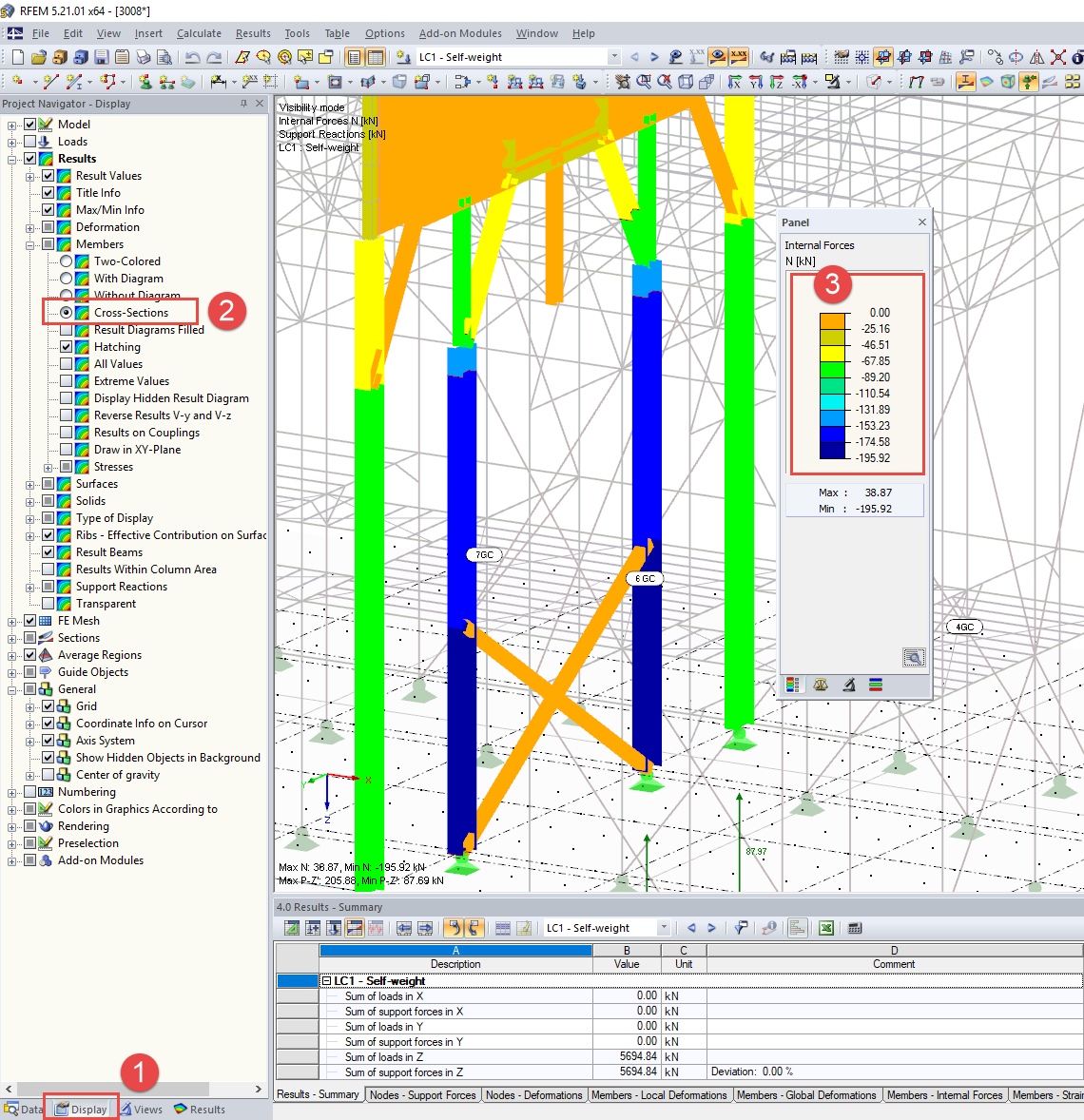Click the Print icon in the toolbar
The width and height of the screenshot is (1084, 1120).
click(144, 57)
